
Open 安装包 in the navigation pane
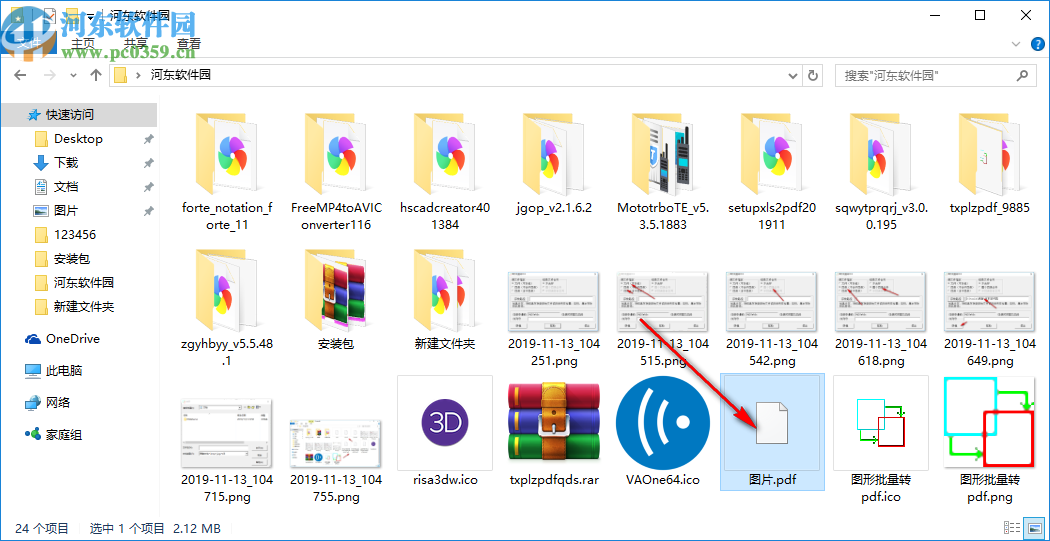pos(72,259)
